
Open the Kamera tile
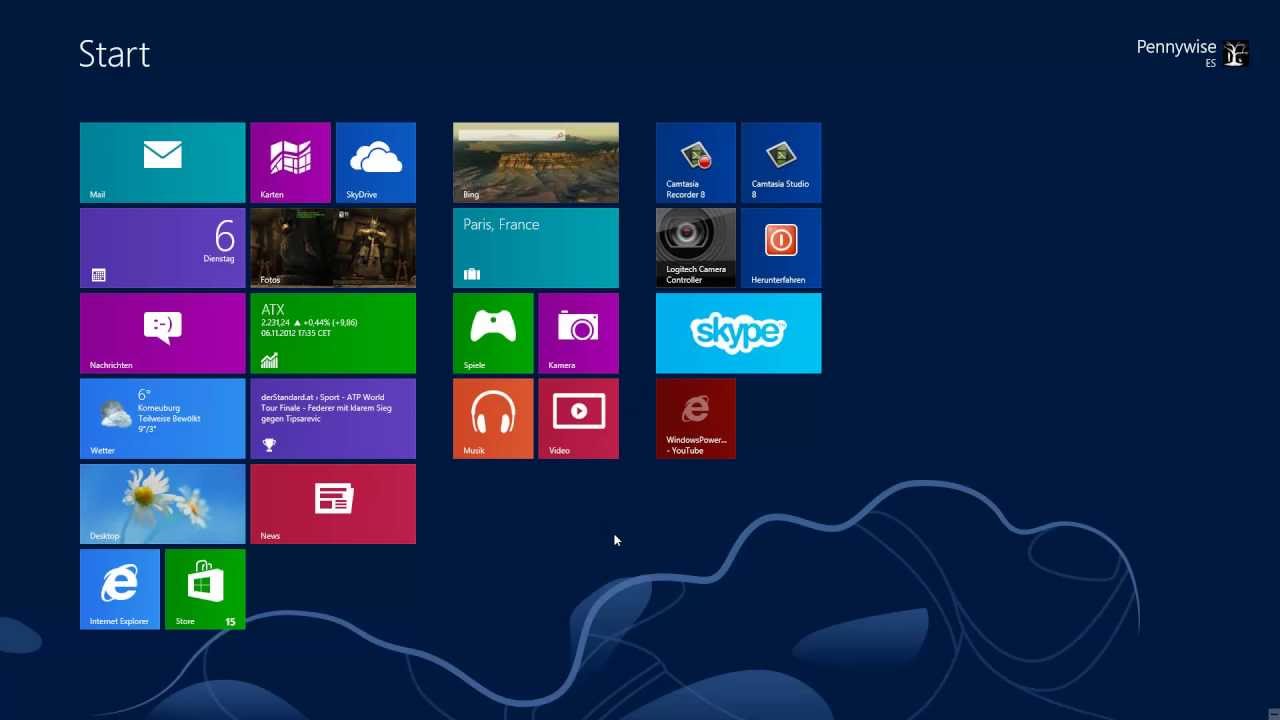pyautogui.click(x=578, y=333)
